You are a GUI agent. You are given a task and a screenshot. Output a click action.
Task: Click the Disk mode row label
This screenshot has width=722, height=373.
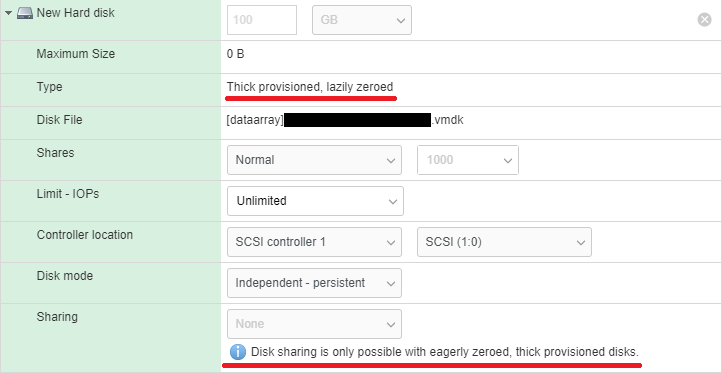(x=64, y=276)
